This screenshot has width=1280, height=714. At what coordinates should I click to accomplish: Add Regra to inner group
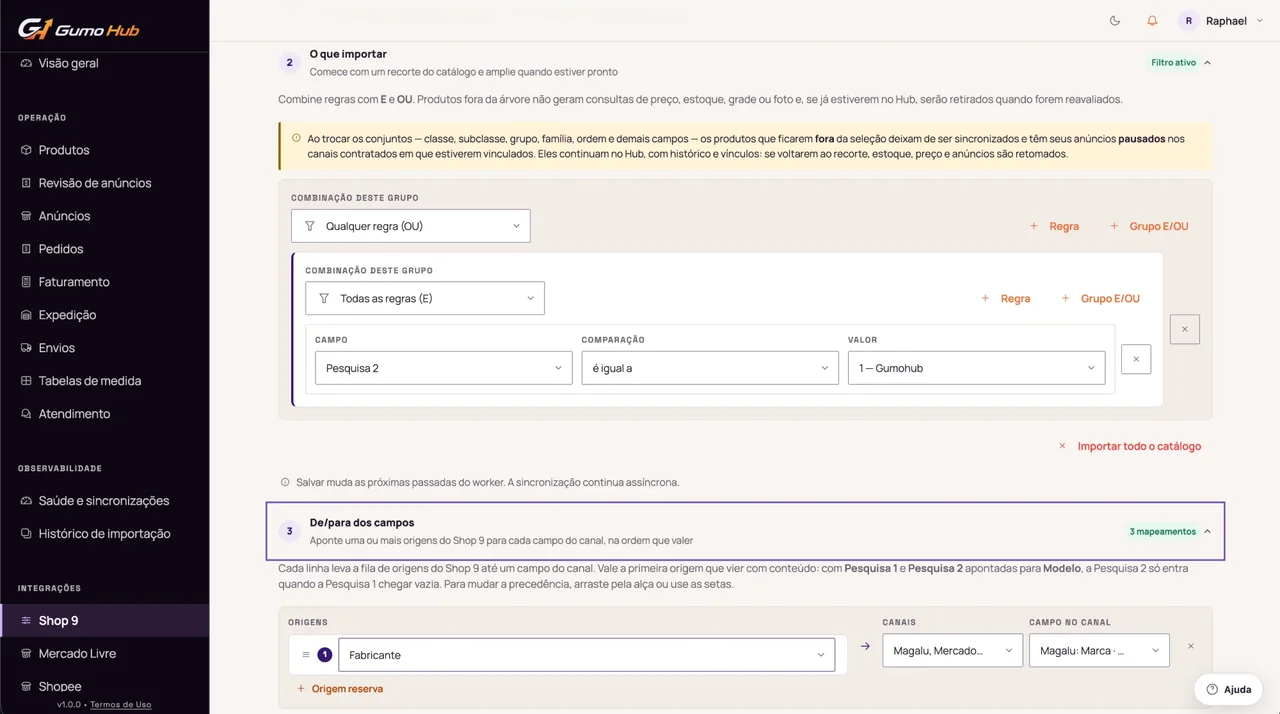click(x=1005, y=298)
